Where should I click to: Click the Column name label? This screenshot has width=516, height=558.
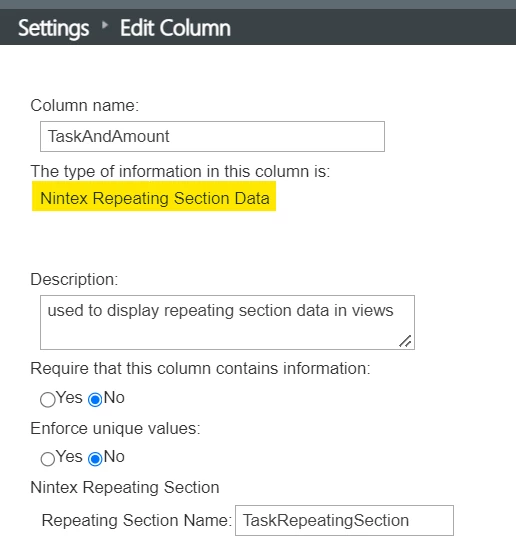[x=85, y=105]
